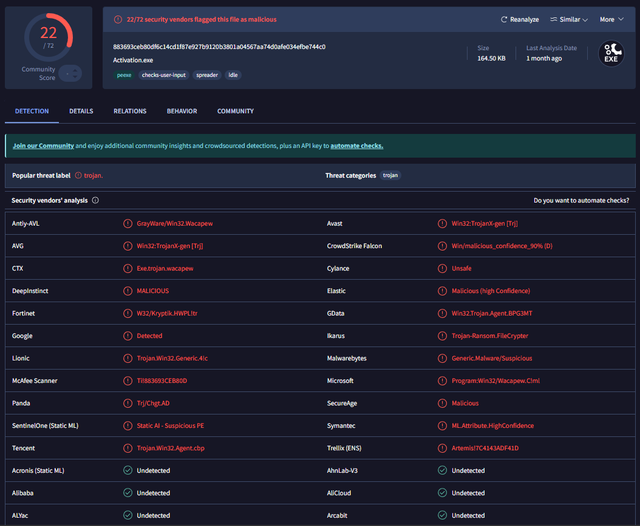Click the checkmark icon in the AliCloud row
This screenshot has width=640, height=526.
point(442,493)
